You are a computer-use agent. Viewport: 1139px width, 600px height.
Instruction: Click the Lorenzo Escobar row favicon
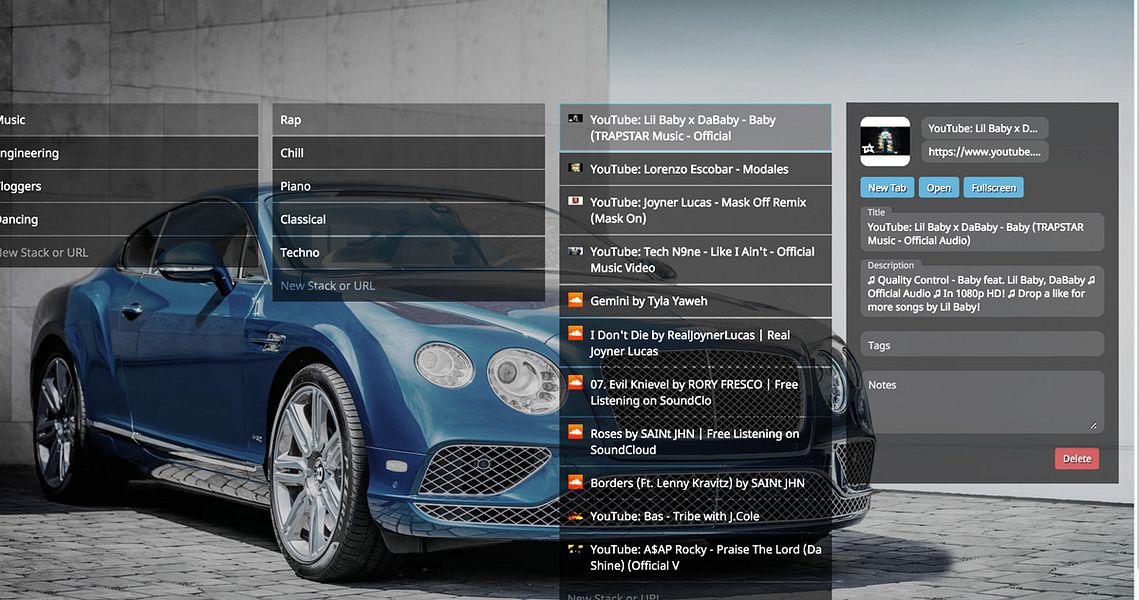click(x=575, y=168)
